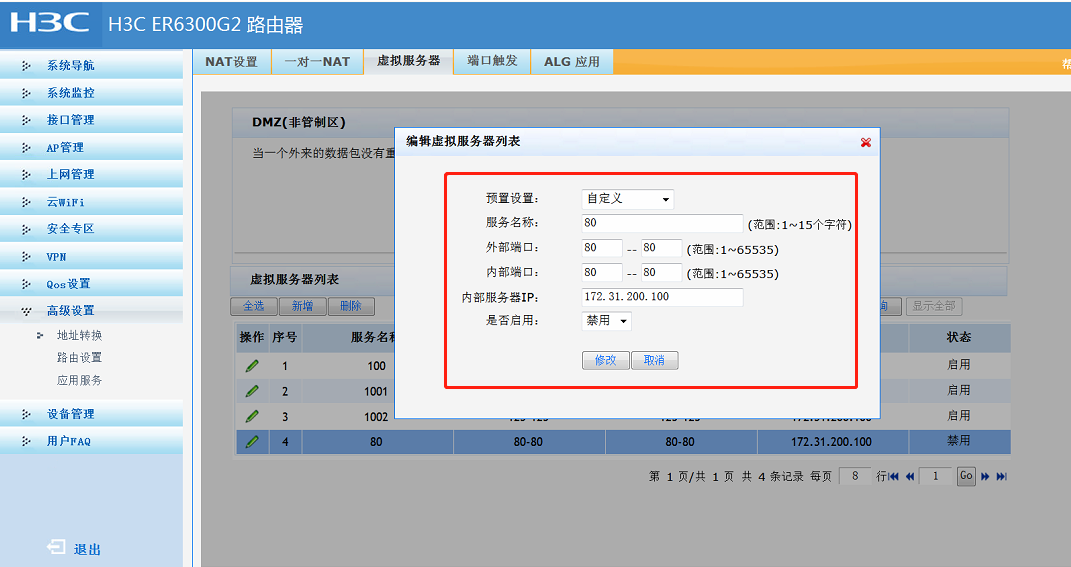Click page number field showing 1
This screenshot has height=567, width=1071.
[x=935, y=476]
